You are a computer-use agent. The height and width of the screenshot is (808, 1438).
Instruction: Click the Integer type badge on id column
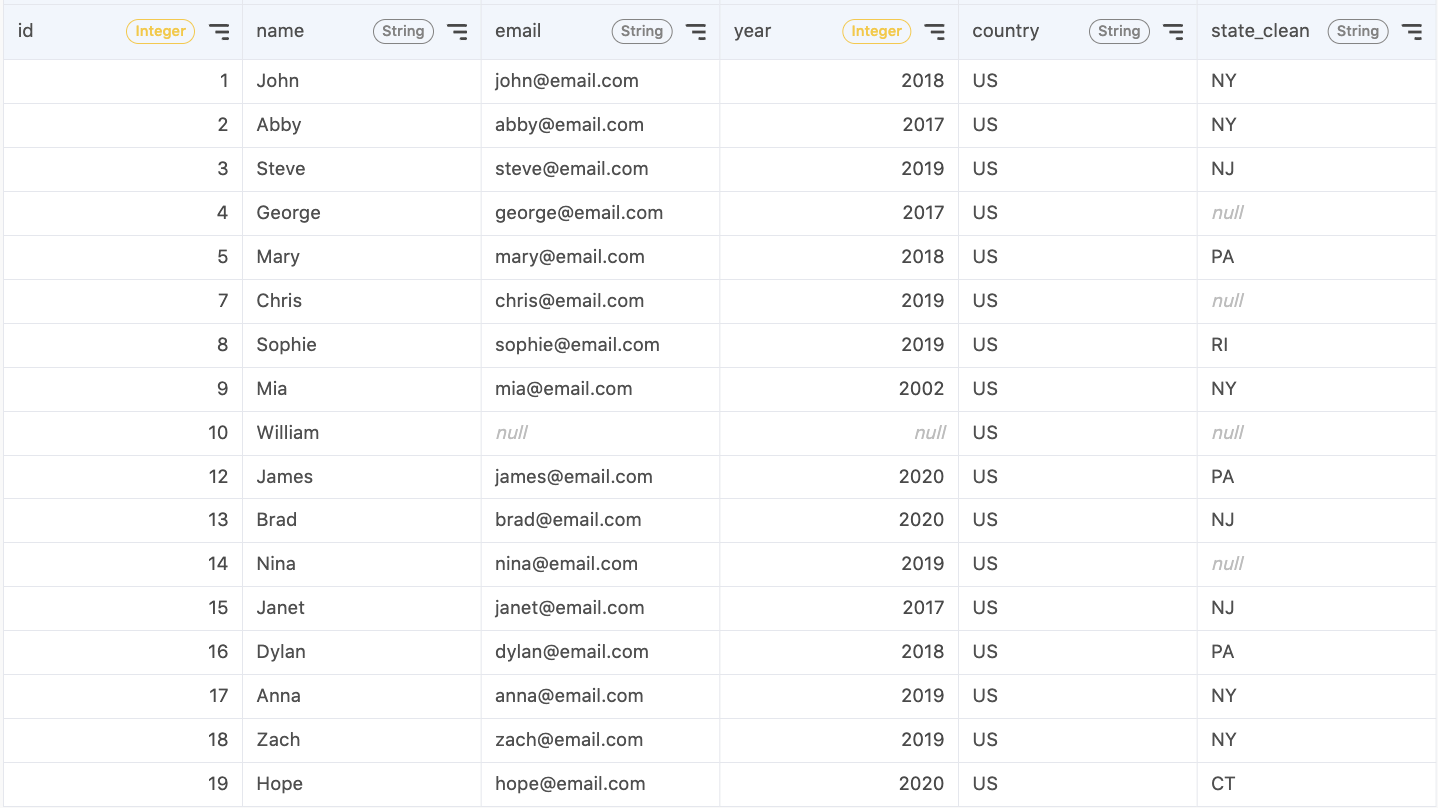160,31
